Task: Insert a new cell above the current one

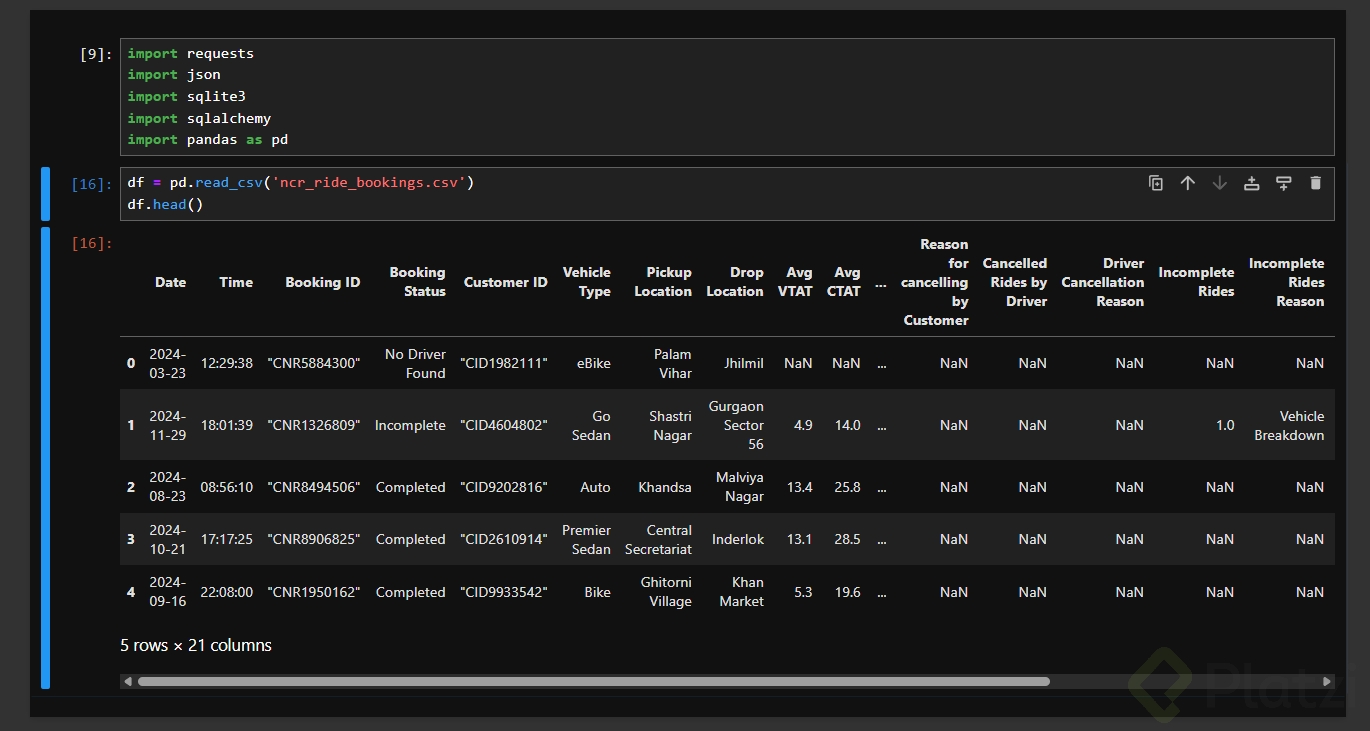Action: coord(1251,183)
